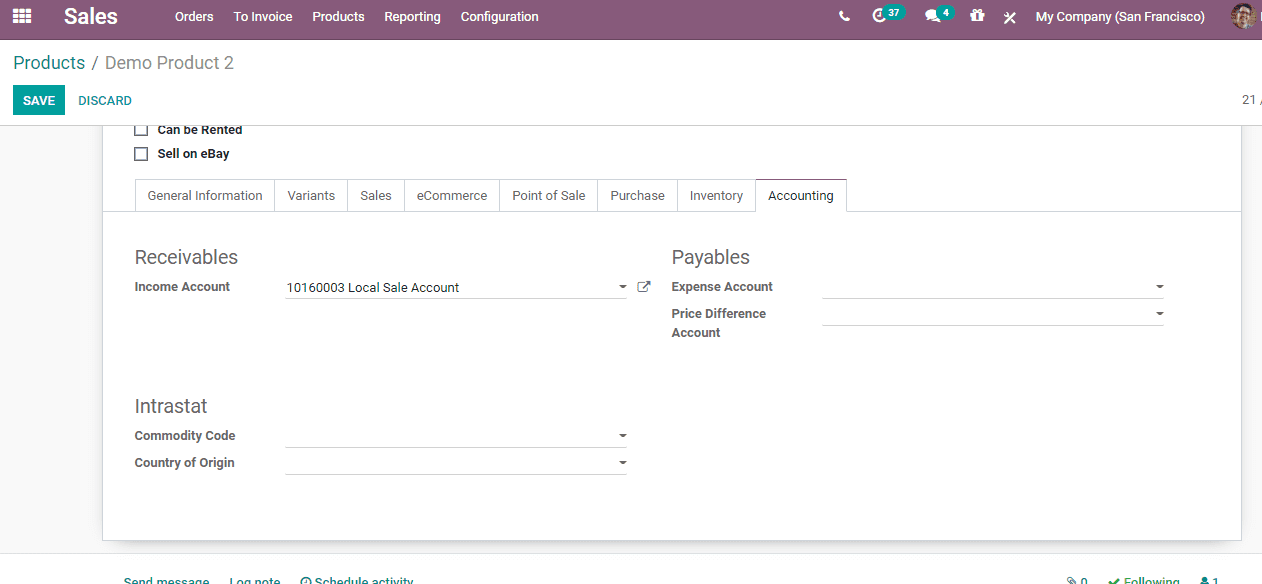Open the To Invoice menu
This screenshot has width=1262, height=584.
263,17
